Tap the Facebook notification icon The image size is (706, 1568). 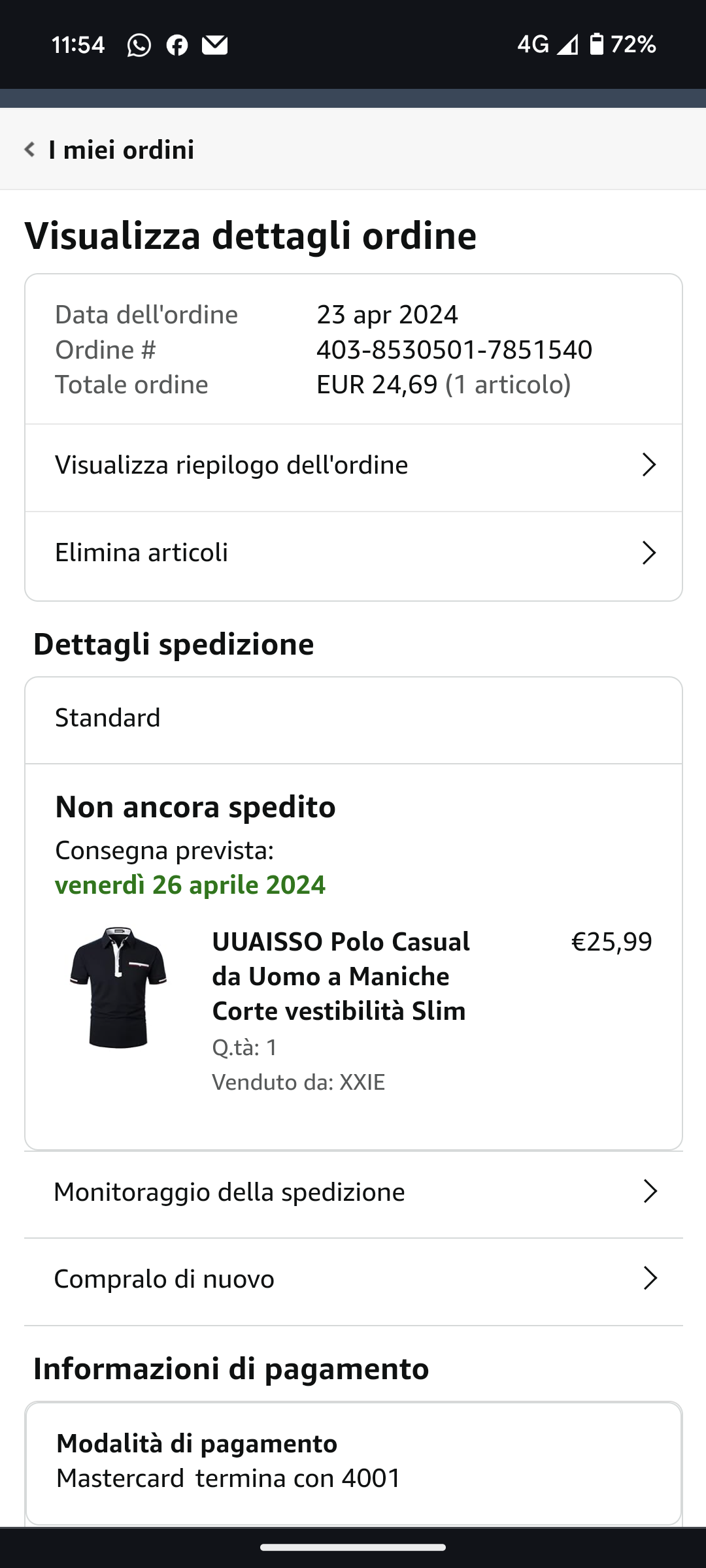(x=176, y=45)
